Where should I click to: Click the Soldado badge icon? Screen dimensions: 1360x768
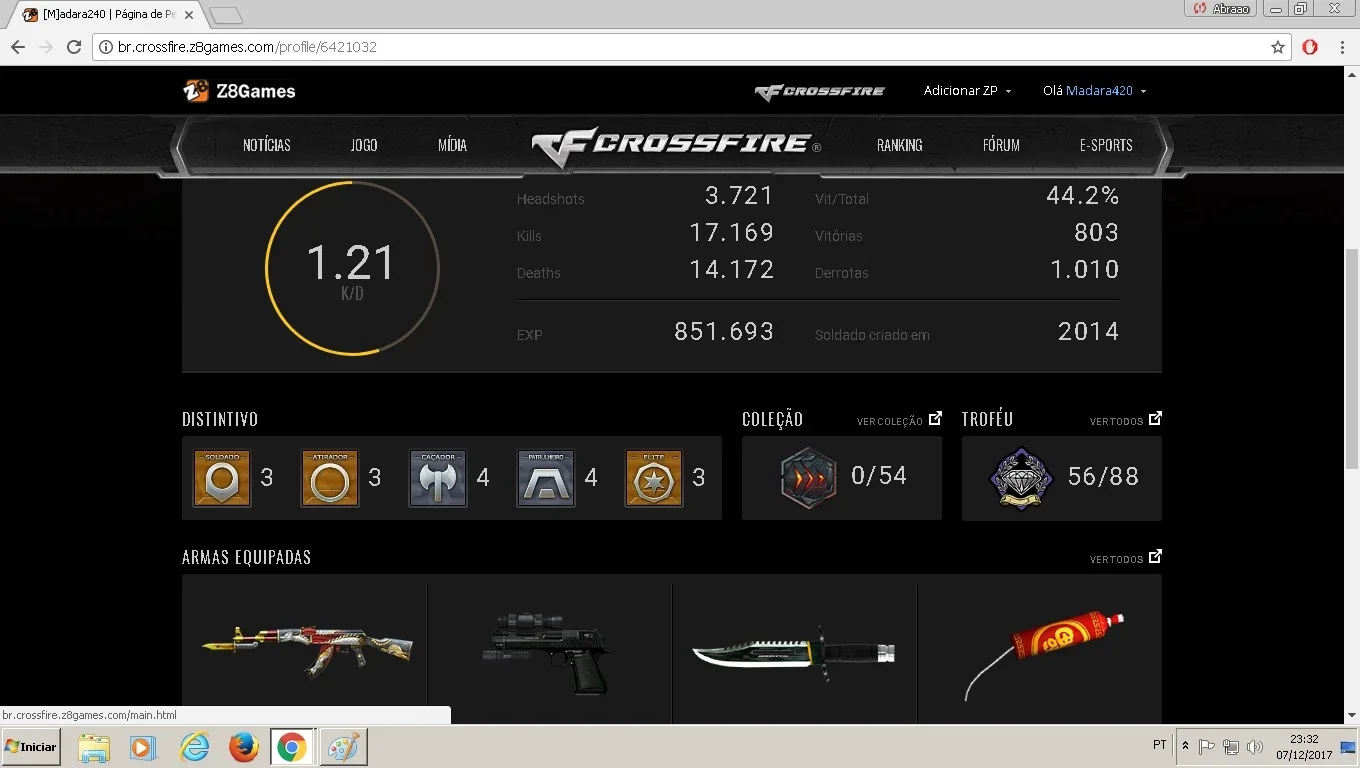point(222,478)
